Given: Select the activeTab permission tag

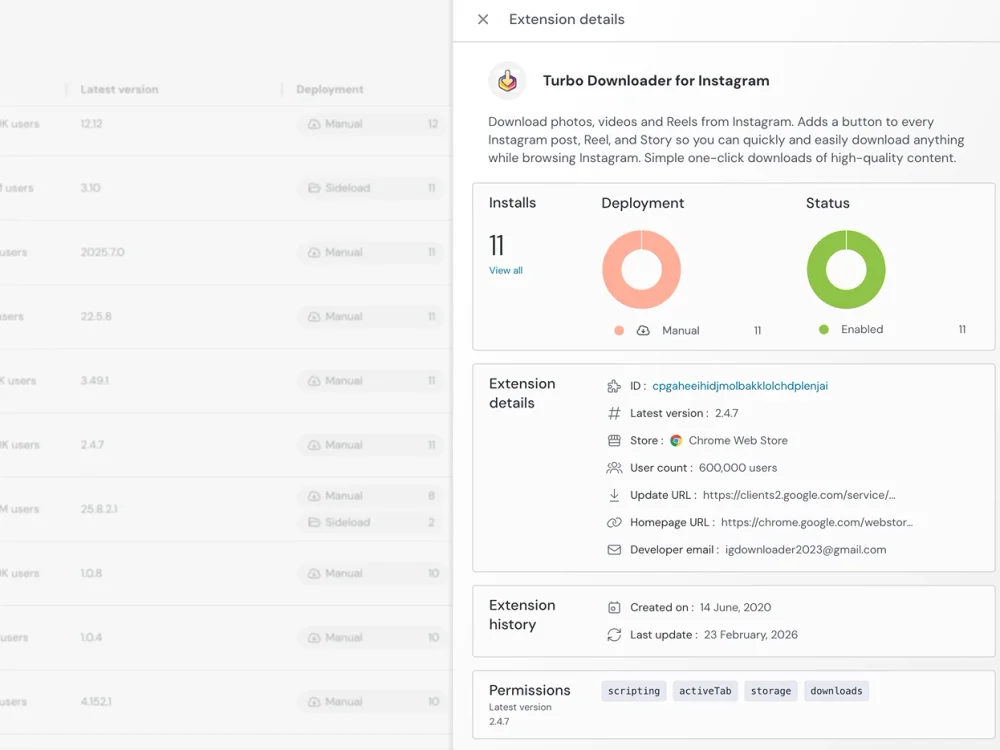Looking at the screenshot, I should [705, 691].
